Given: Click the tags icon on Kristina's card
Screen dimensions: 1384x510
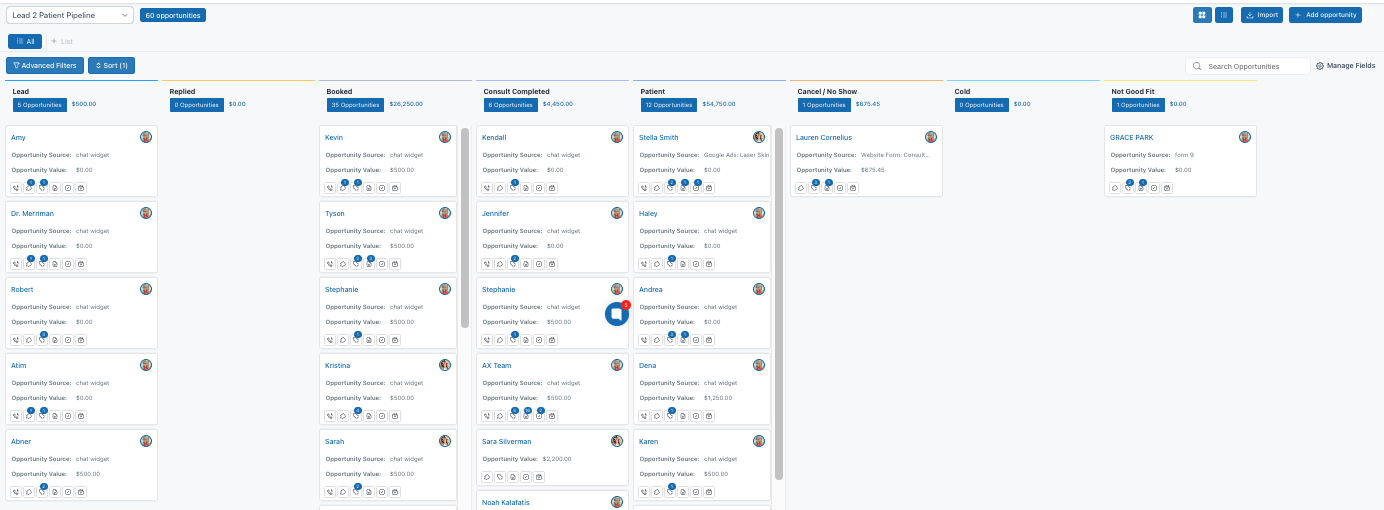Looking at the screenshot, I should [x=357, y=416].
